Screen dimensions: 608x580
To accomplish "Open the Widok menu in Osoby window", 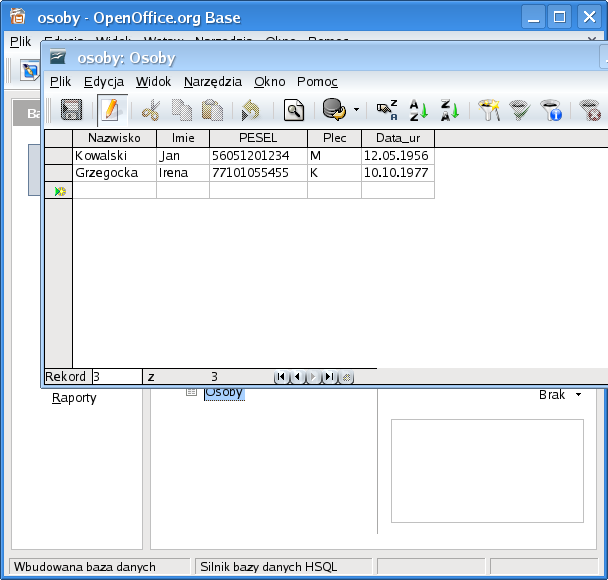I will [154, 82].
